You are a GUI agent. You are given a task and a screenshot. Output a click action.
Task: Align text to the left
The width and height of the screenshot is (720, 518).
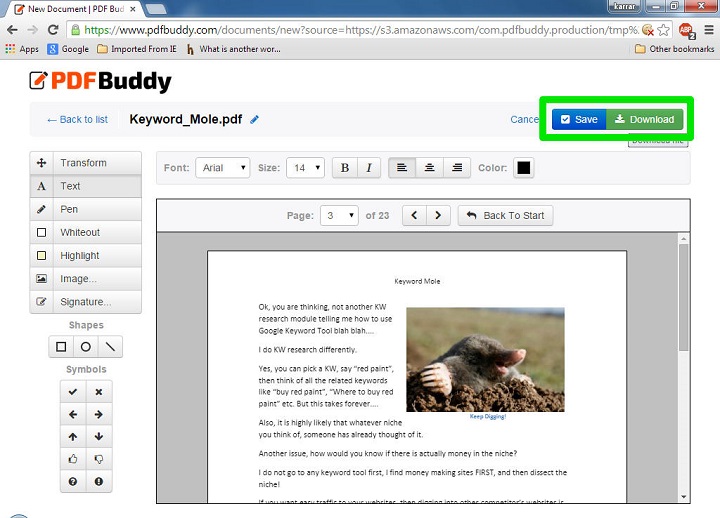402,168
